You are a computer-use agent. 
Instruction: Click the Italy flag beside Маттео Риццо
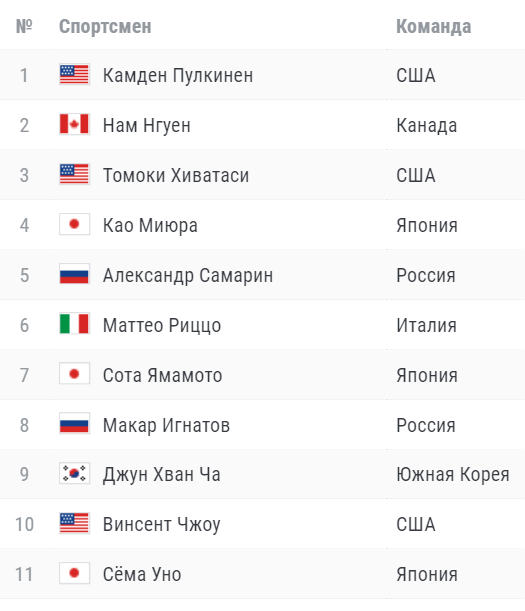click(x=74, y=324)
